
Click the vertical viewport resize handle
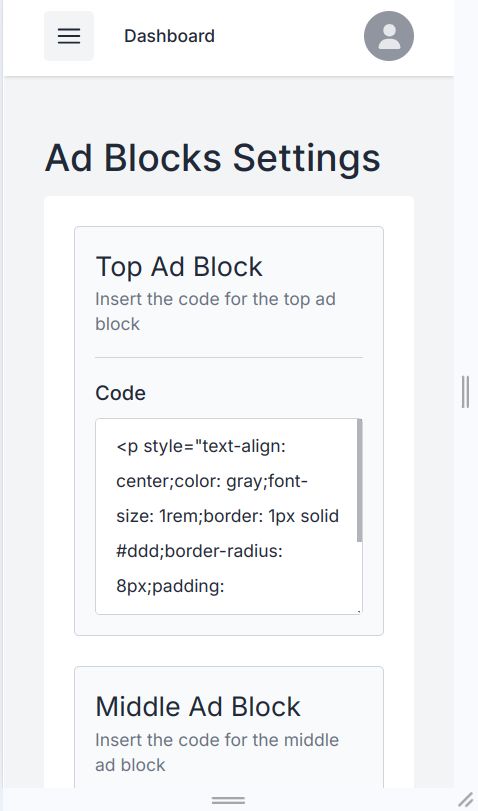click(x=466, y=392)
